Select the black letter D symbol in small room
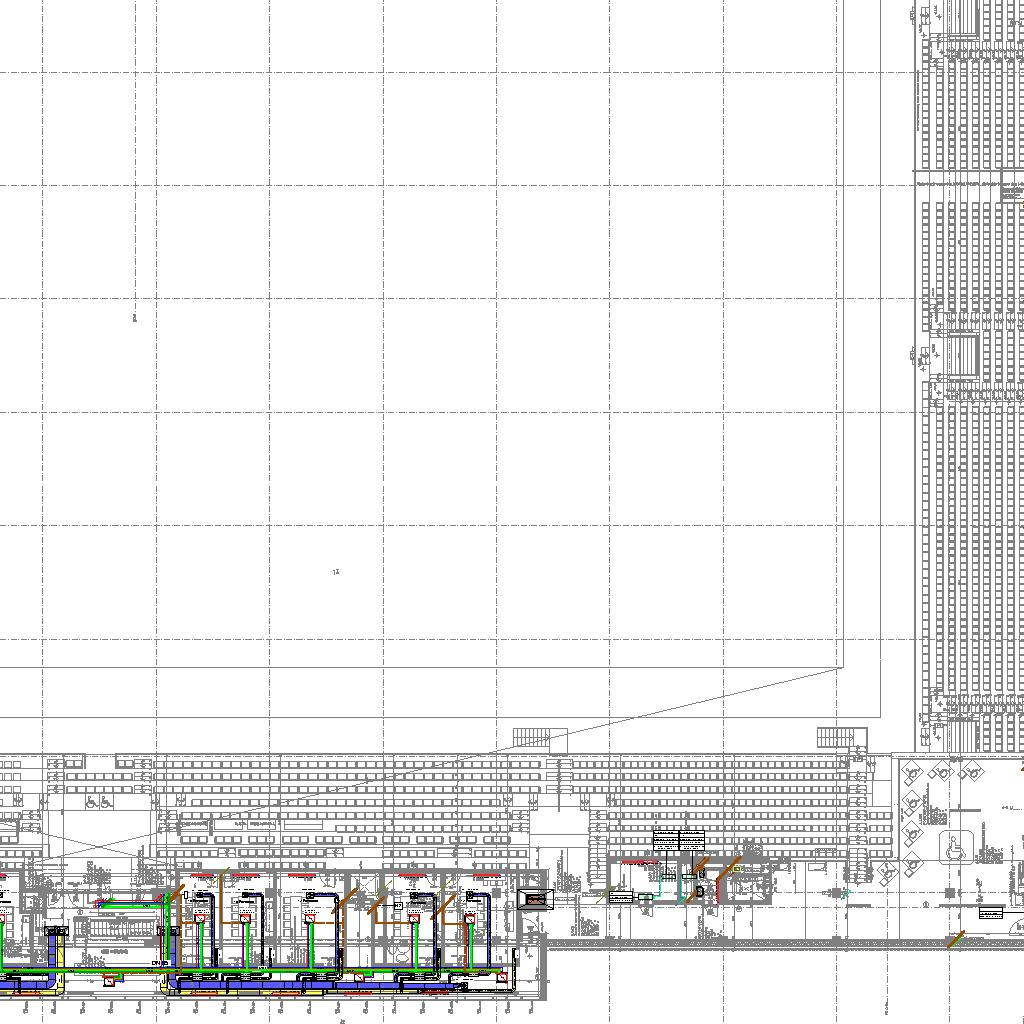 click(x=700, y=890)
